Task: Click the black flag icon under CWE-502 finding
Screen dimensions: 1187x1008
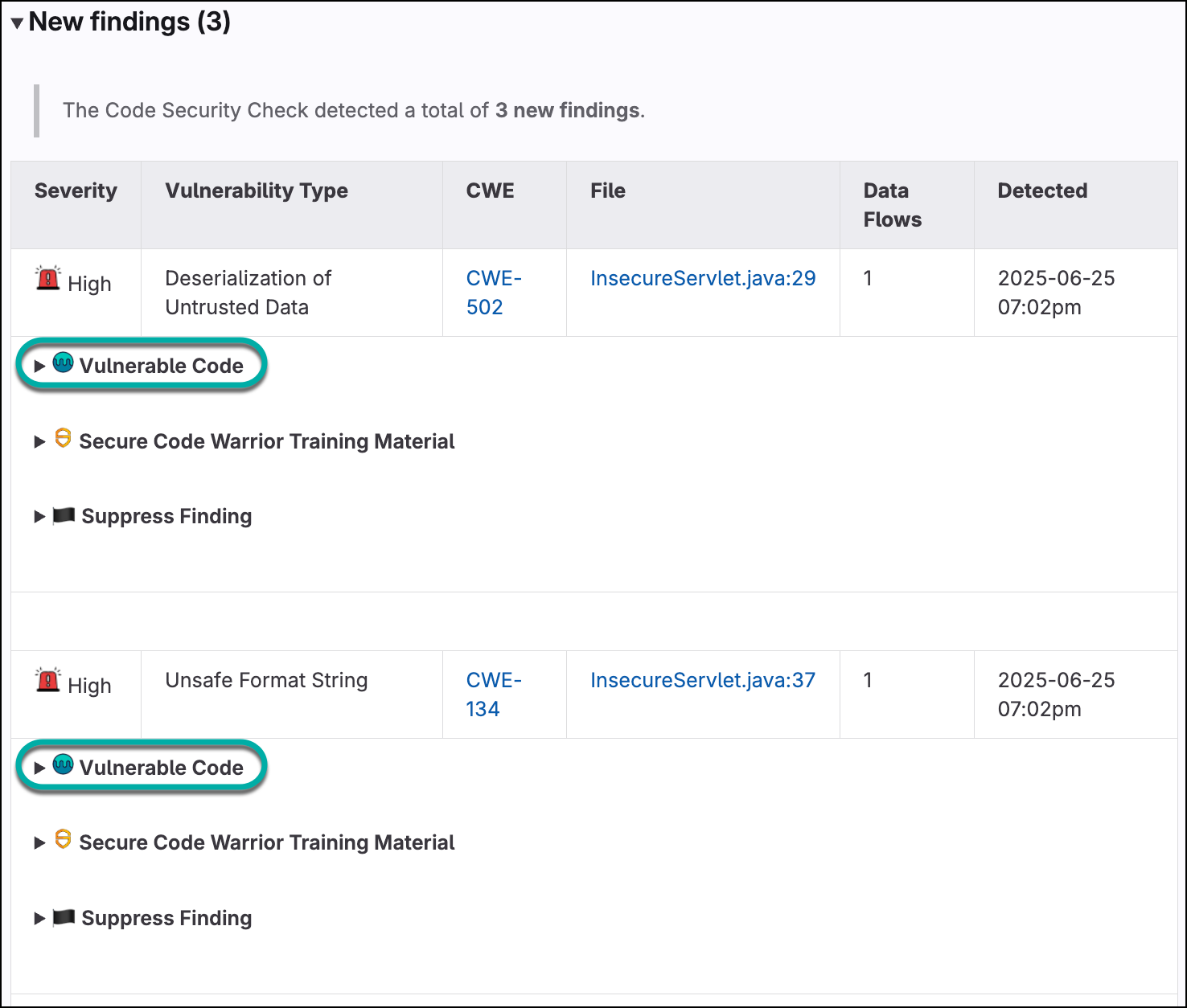Action: [x=64, y=515]
